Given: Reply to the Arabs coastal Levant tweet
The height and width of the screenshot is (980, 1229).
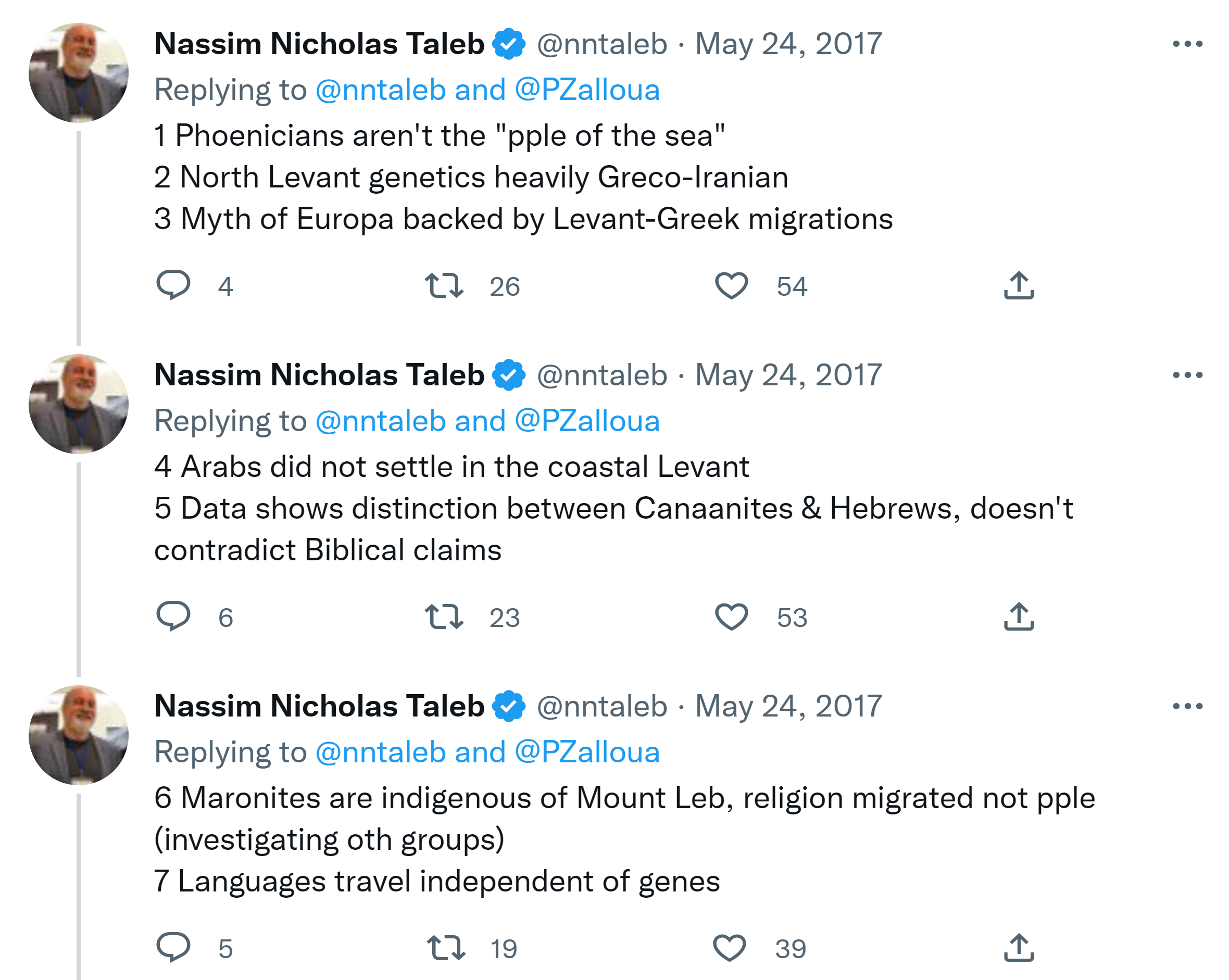Looking at the screenshot, I should pos(173,617).
